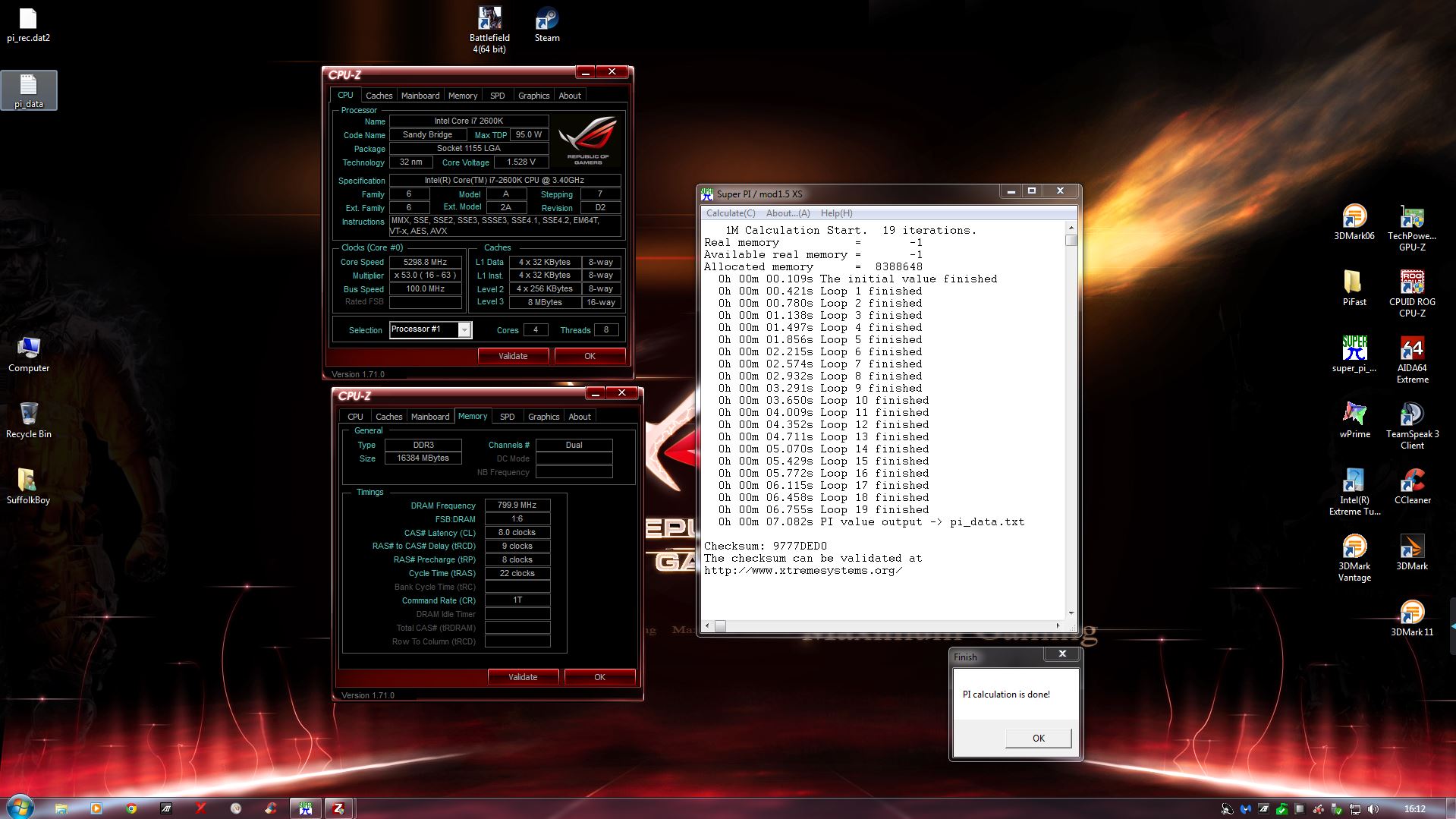This screenshot has height=819, width=1456.
Task: Open Graphics tab in top CPU-Z window
Action: click(x=533, y=96)
